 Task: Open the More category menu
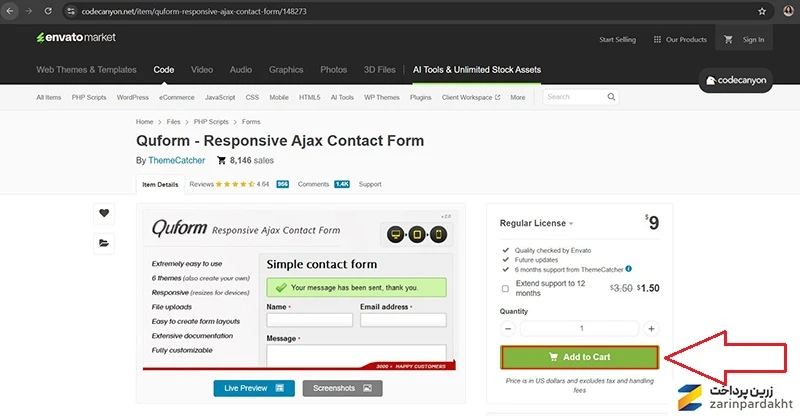coord(517,97)
